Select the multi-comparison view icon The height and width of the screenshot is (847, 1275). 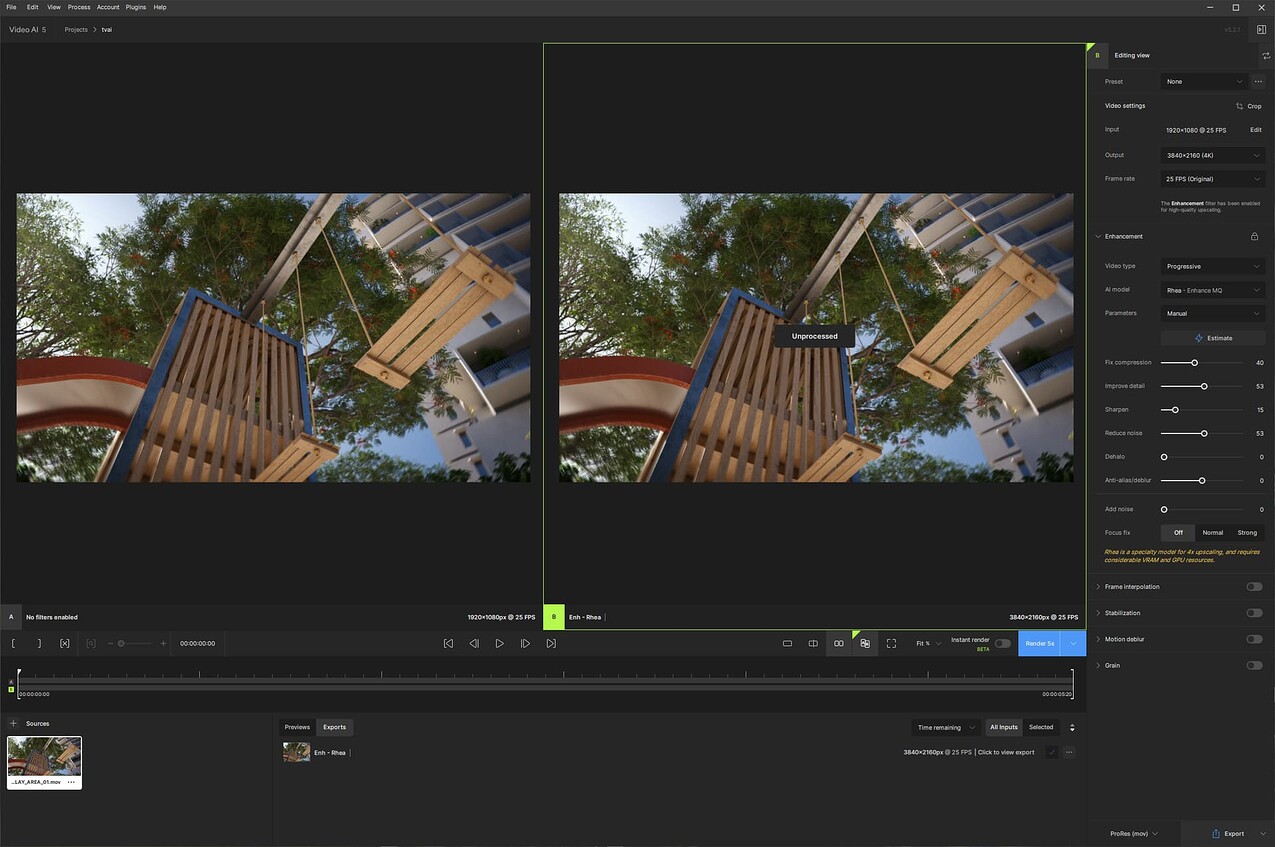point(865,643)
